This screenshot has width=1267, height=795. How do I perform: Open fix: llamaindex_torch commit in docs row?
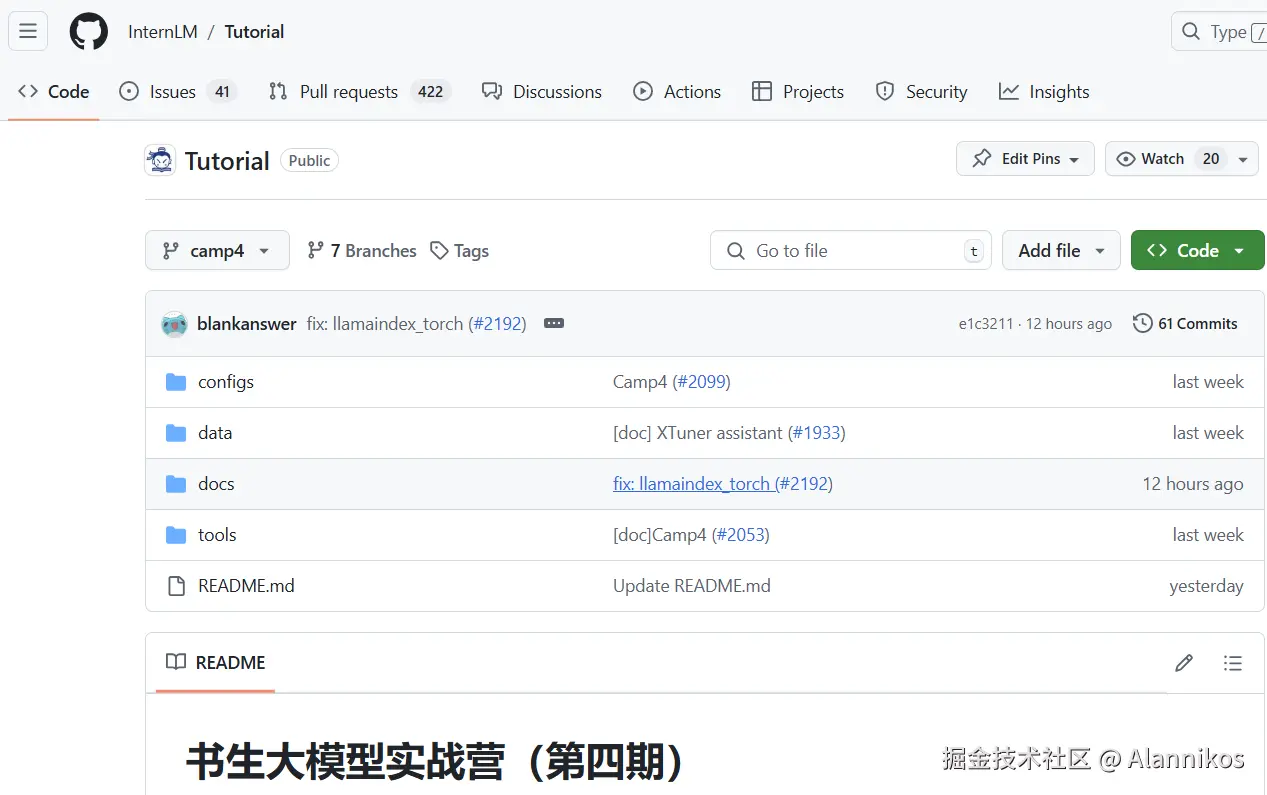[692, 484]
